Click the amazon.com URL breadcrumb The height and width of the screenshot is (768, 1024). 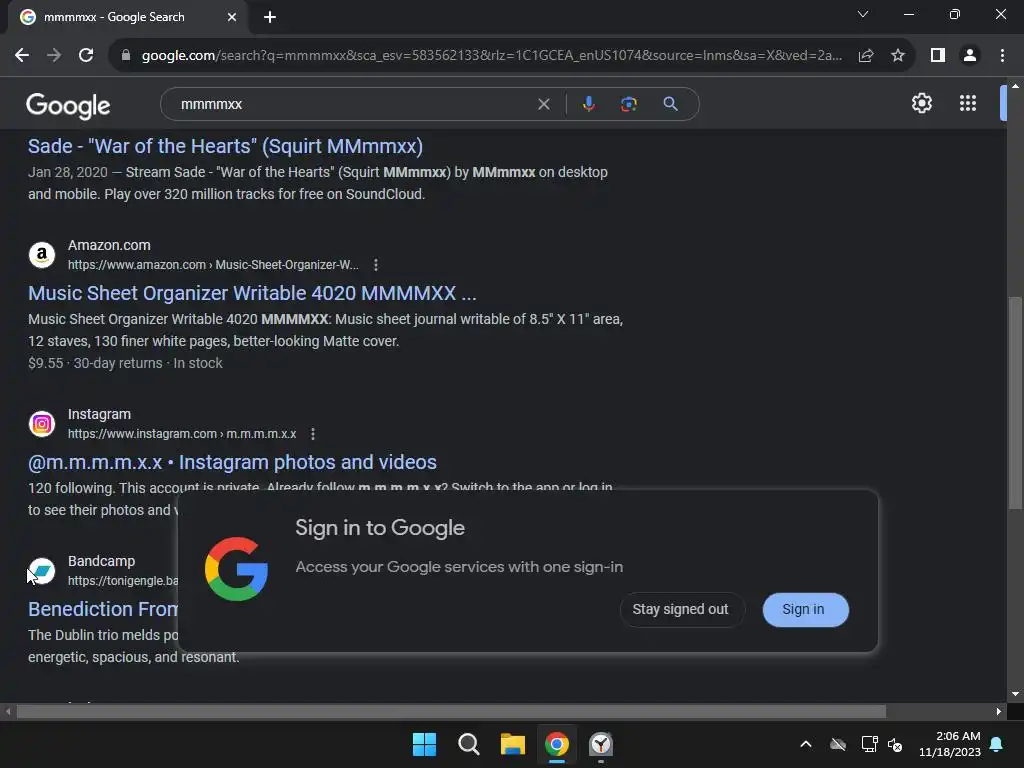[x=213, y=265]
